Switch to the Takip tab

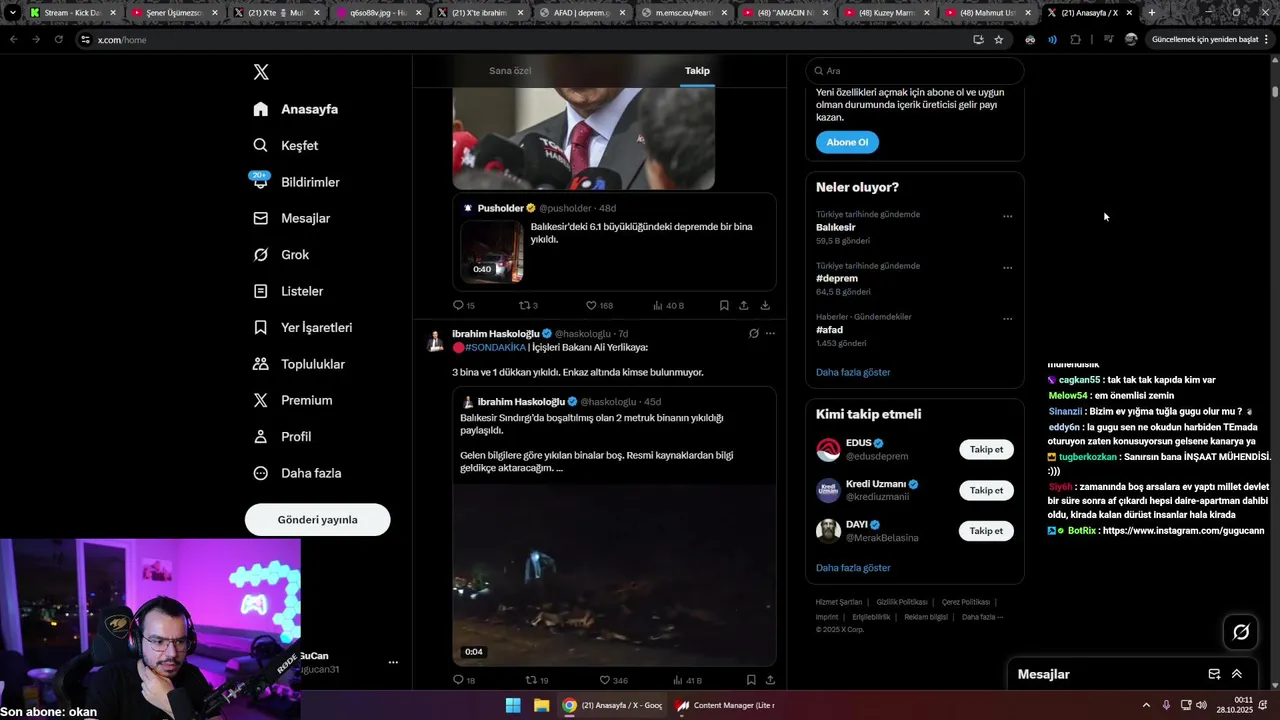coord(697,71)
